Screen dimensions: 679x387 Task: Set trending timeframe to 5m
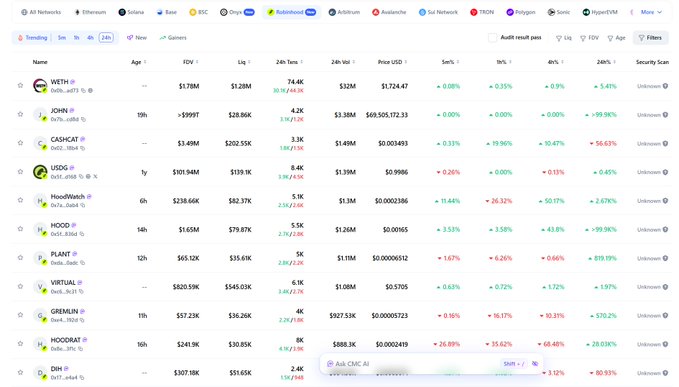pyautogui.click(x=62, y=38)
